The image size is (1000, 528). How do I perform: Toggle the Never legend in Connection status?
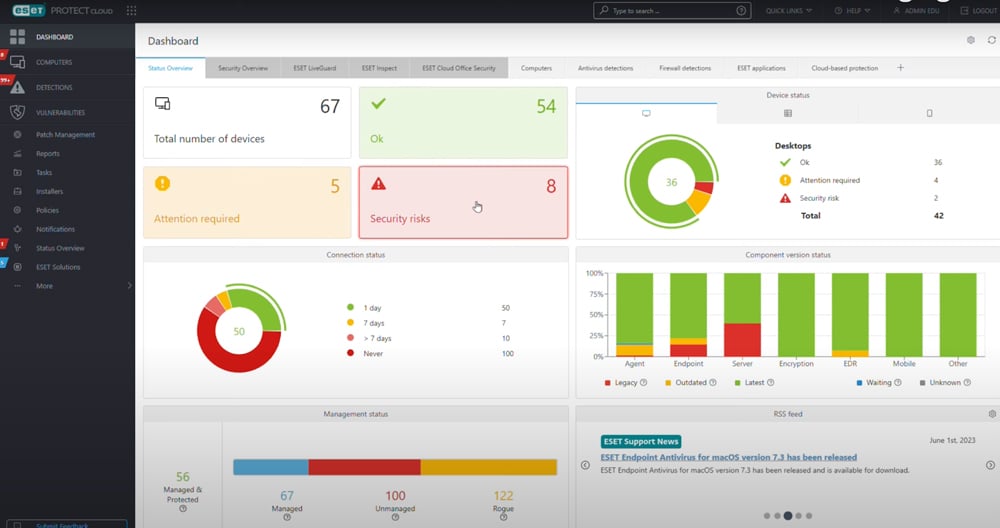[x=372, y=353]
